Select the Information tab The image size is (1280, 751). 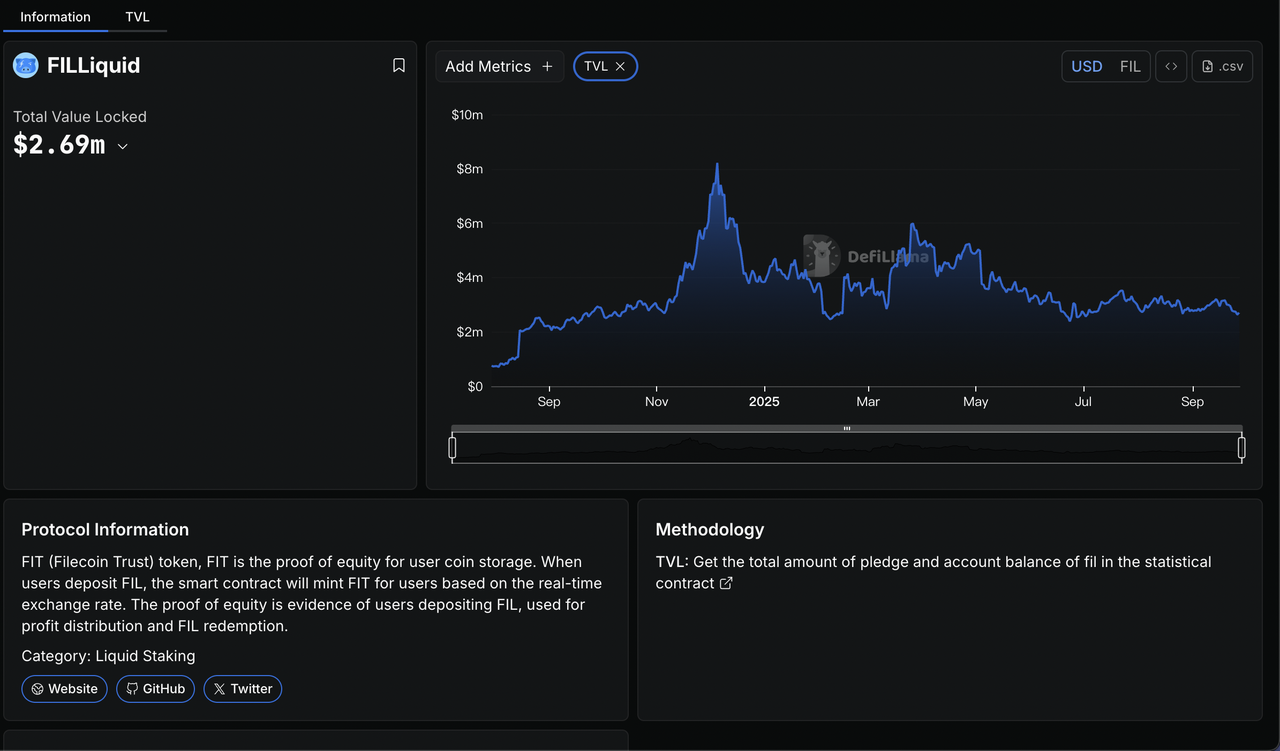[55, 17]
